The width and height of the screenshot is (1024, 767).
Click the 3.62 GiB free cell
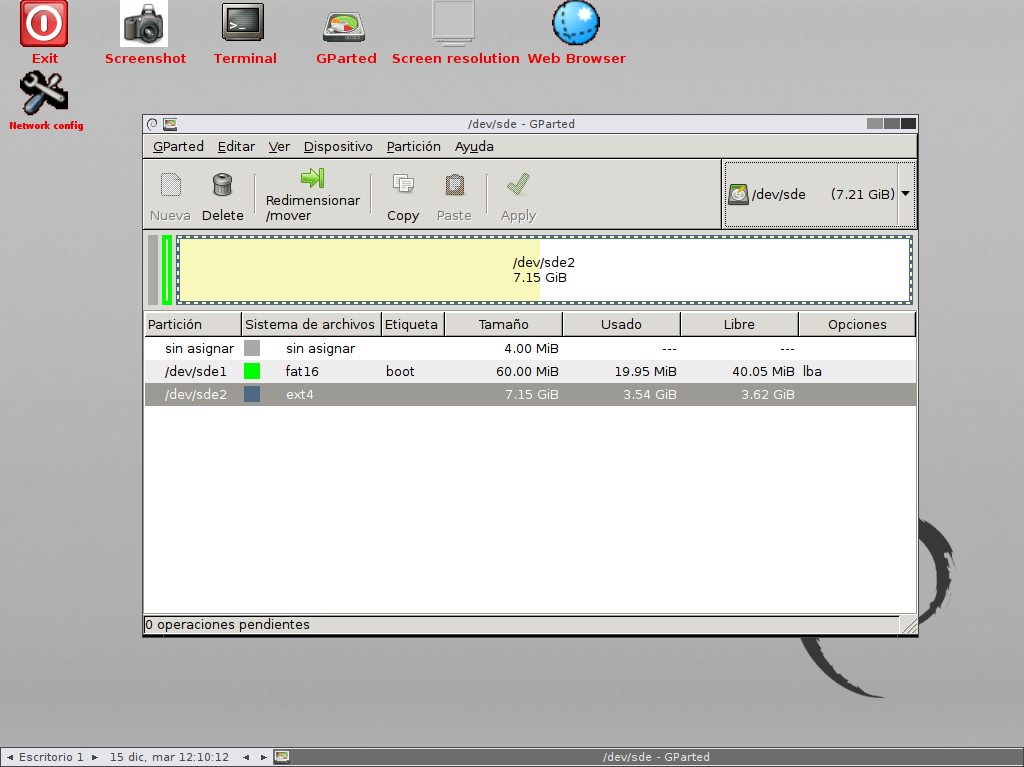pos(768,395)
